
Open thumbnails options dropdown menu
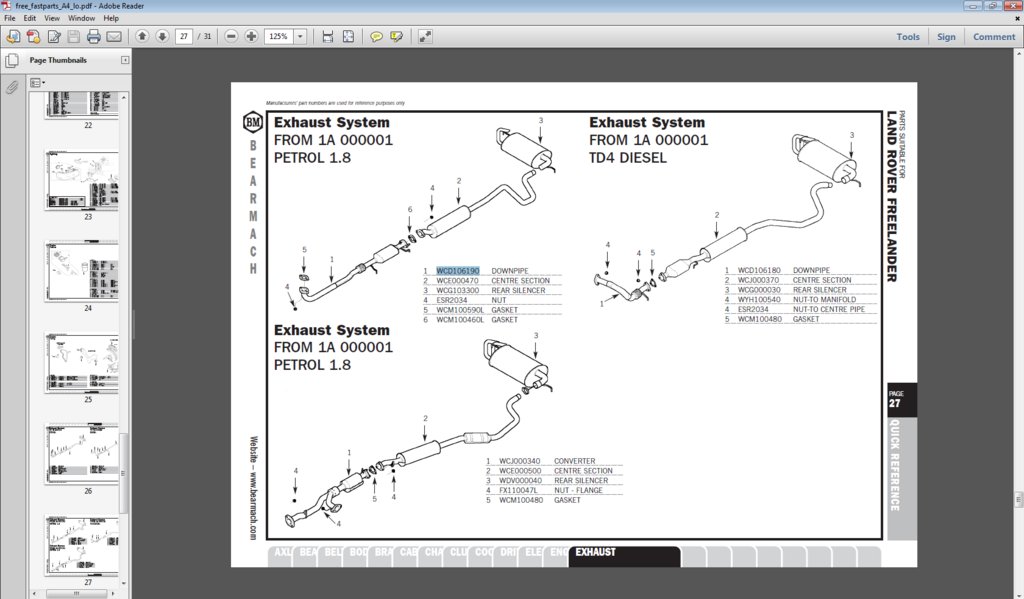point(37,83)
